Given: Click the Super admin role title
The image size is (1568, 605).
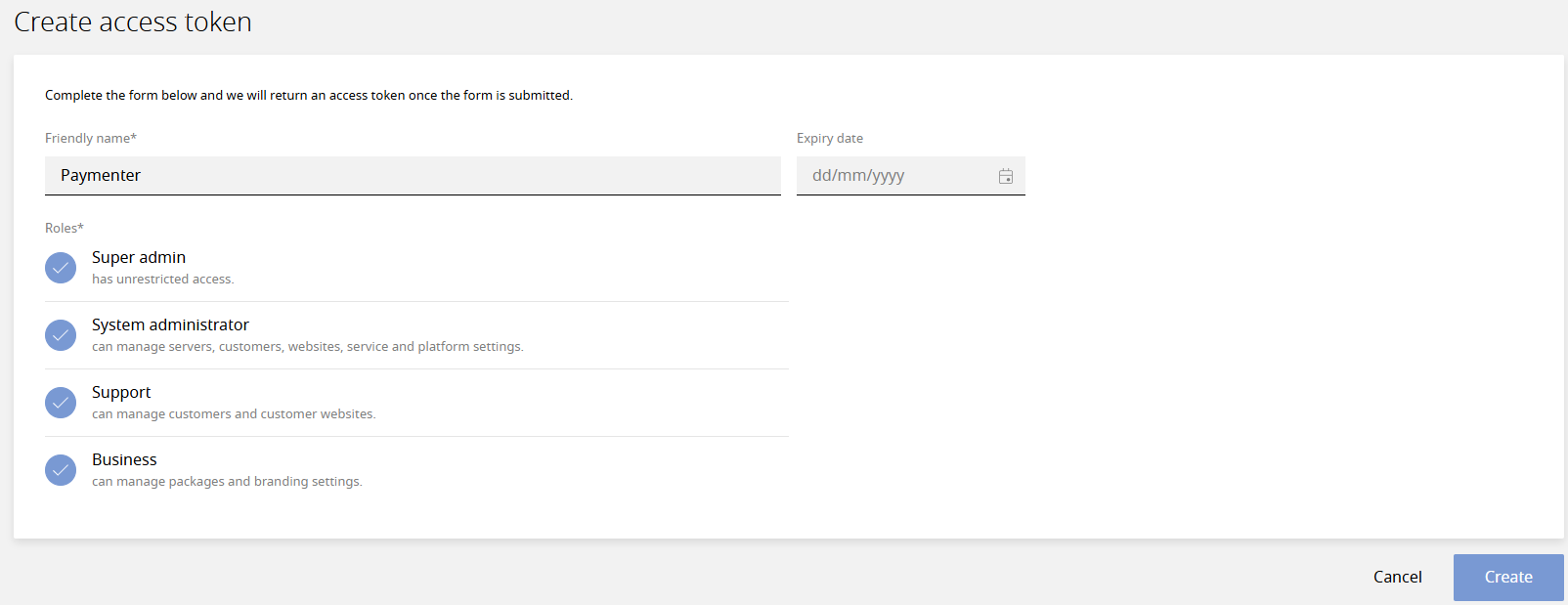Looking at the screenshot, I should click(x=139, y=257).
